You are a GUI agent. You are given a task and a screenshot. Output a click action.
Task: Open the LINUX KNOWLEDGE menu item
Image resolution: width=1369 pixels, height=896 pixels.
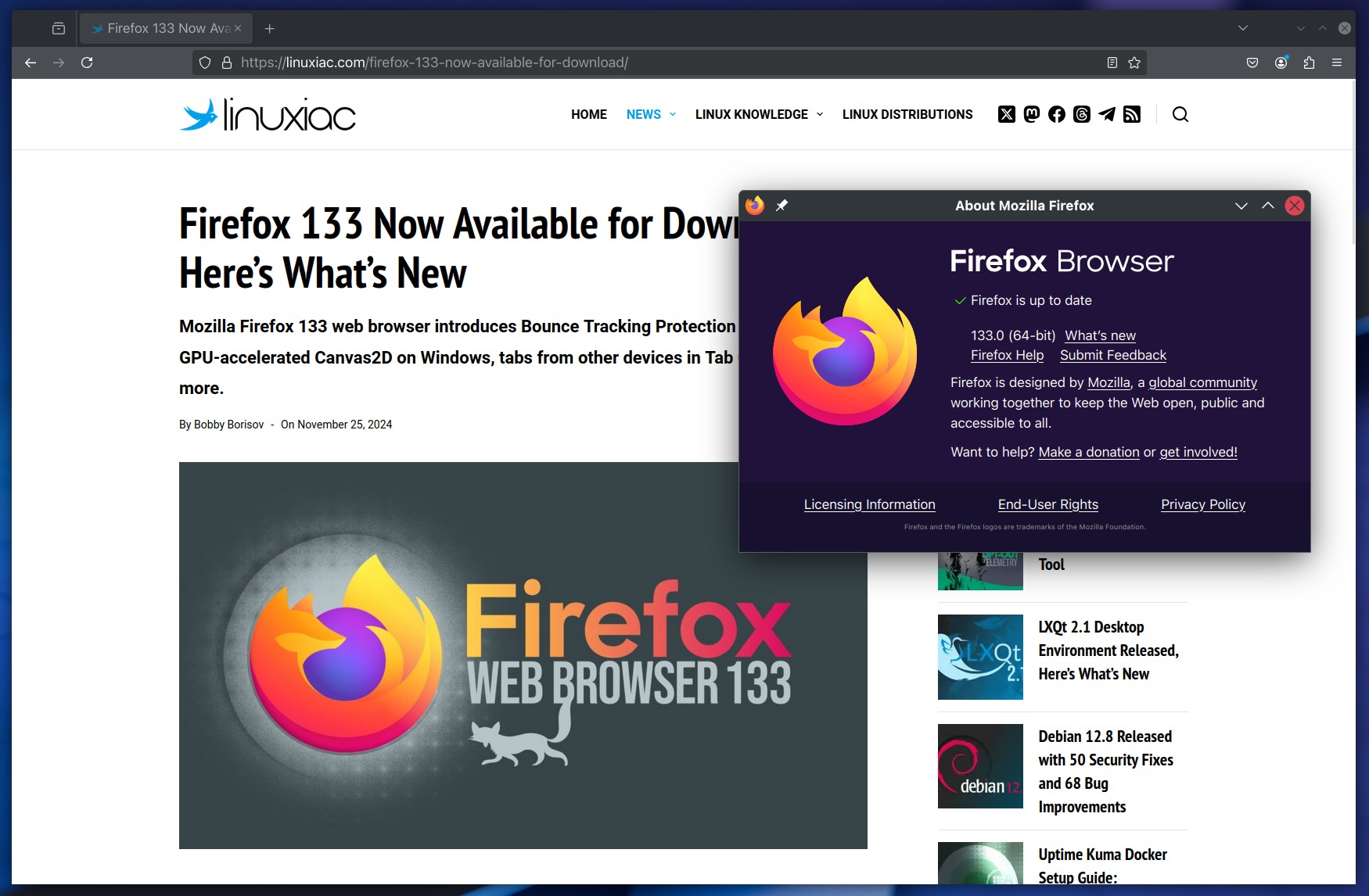(x=752, y=114)
